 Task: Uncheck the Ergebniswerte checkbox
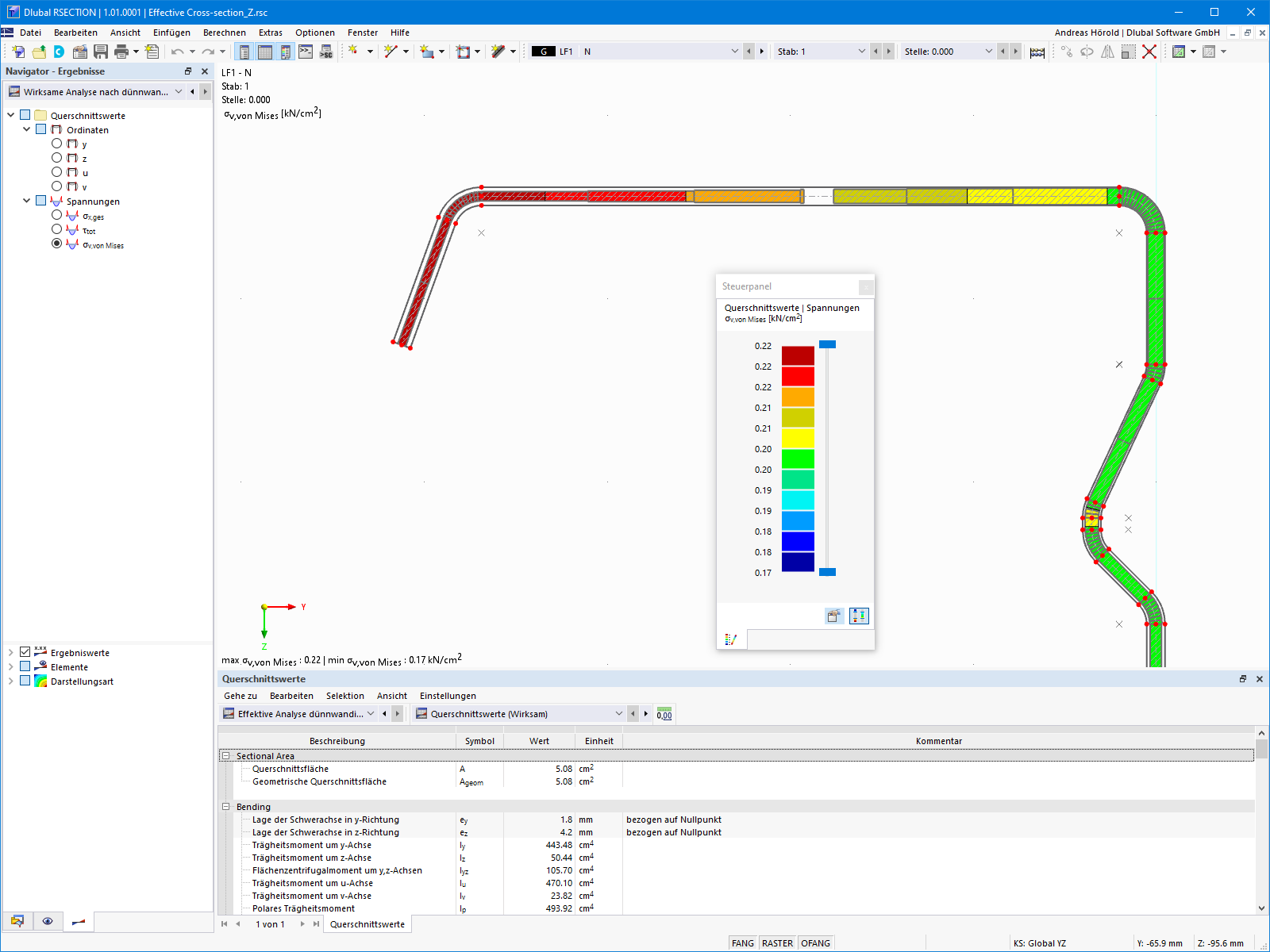[25, 652]
